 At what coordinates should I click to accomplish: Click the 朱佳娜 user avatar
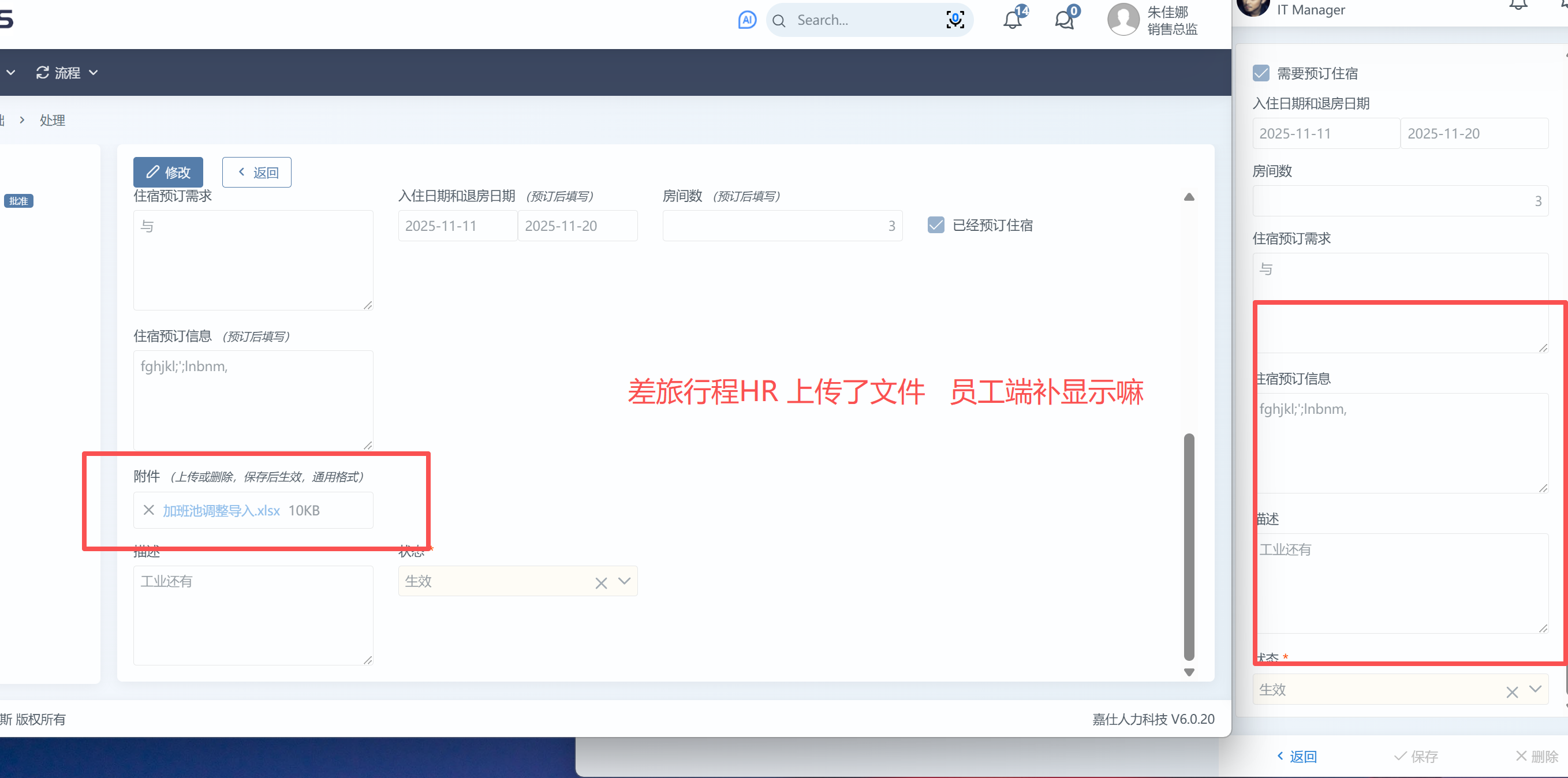pos(1123,20)
